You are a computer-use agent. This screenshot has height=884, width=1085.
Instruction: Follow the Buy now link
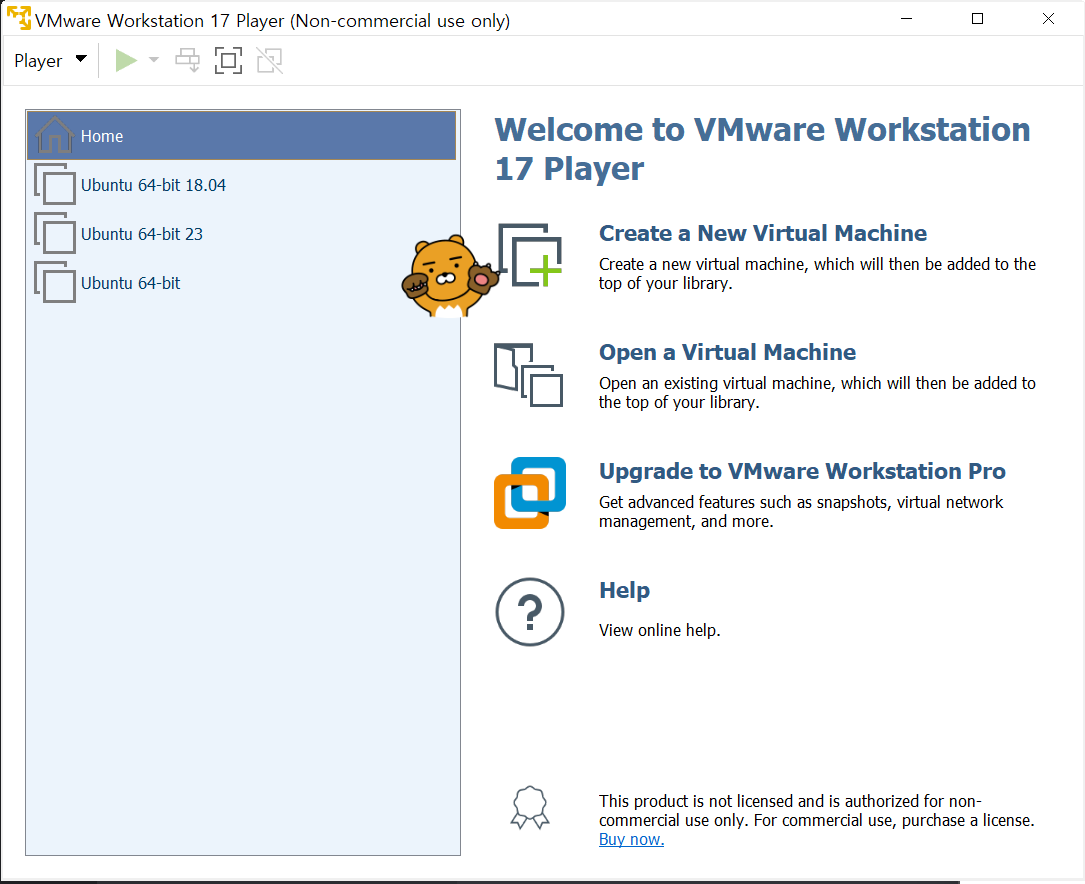pos(631,840)
